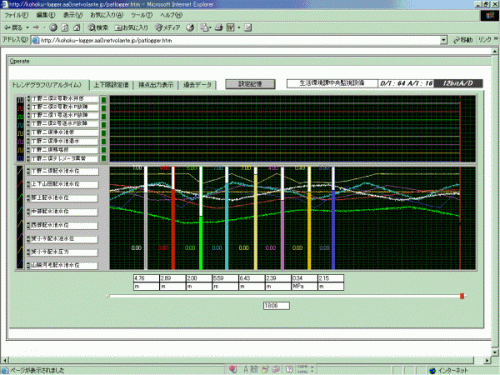Open the Mail icon dropdown arrow

210,28
